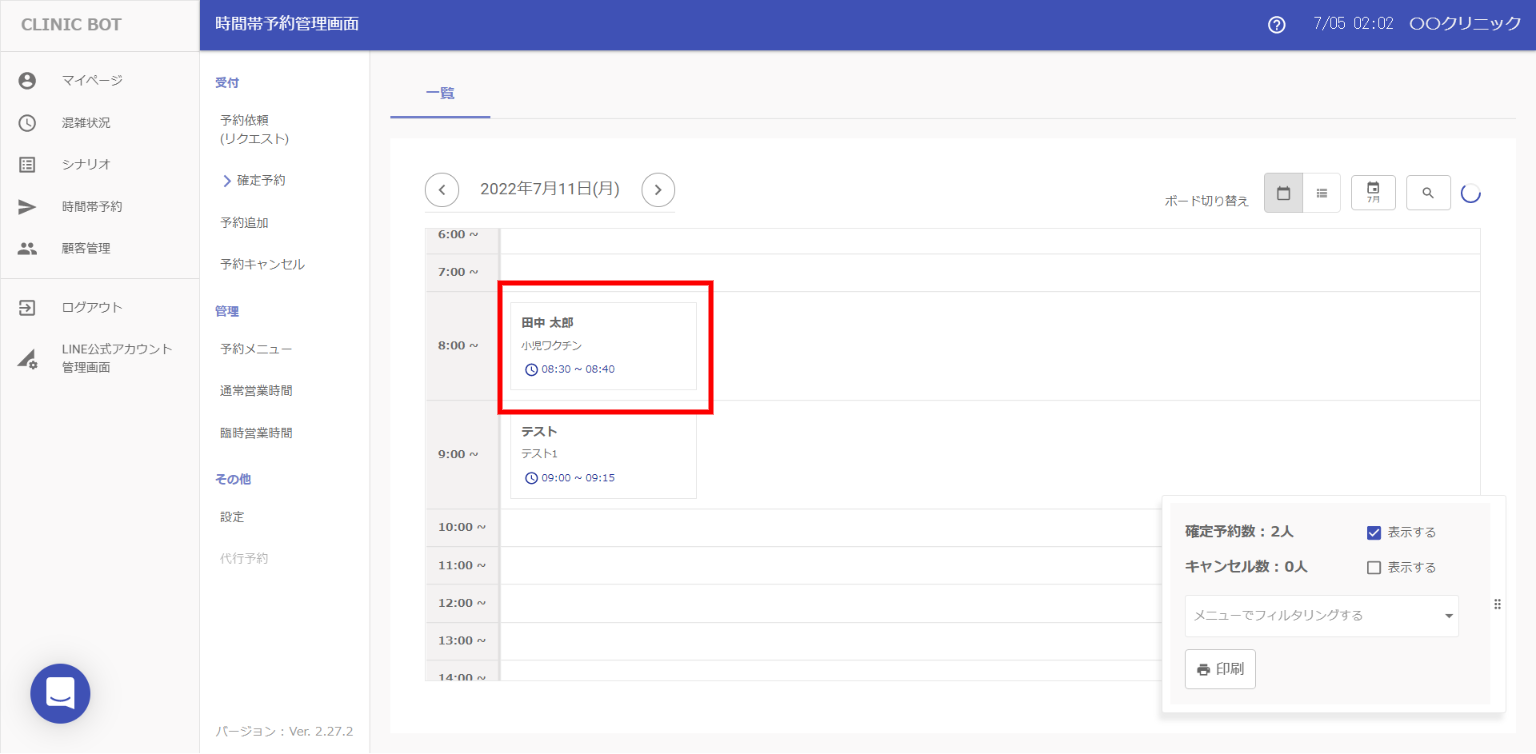Switch to calendar board view icon
This screenshot has height=754, width=1536.
tap(1283, 193)
